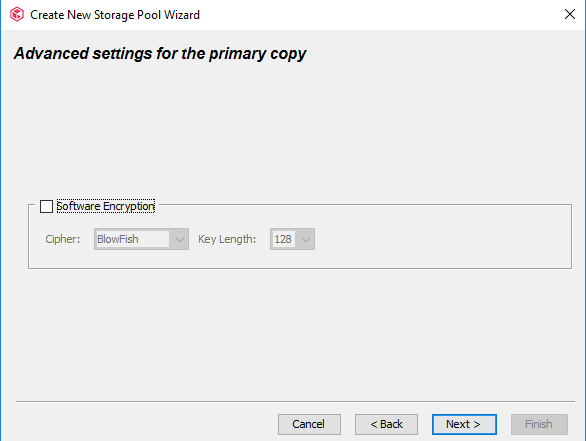Click the wizard title bar text
Screen dimensions: 586x441
[115, 15]
